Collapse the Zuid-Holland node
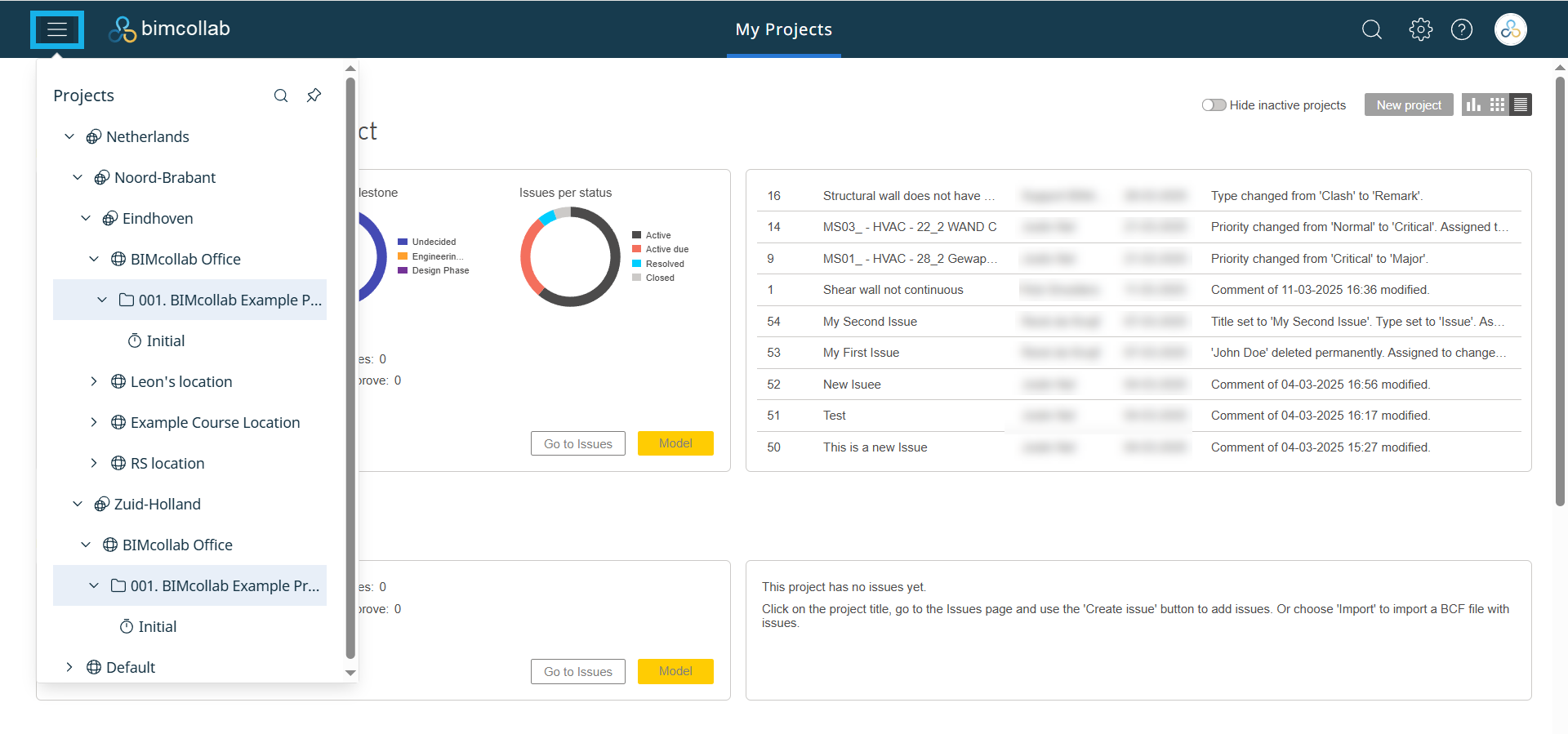Viewport: 1568px width, 734px height. (x=78, y=504)
